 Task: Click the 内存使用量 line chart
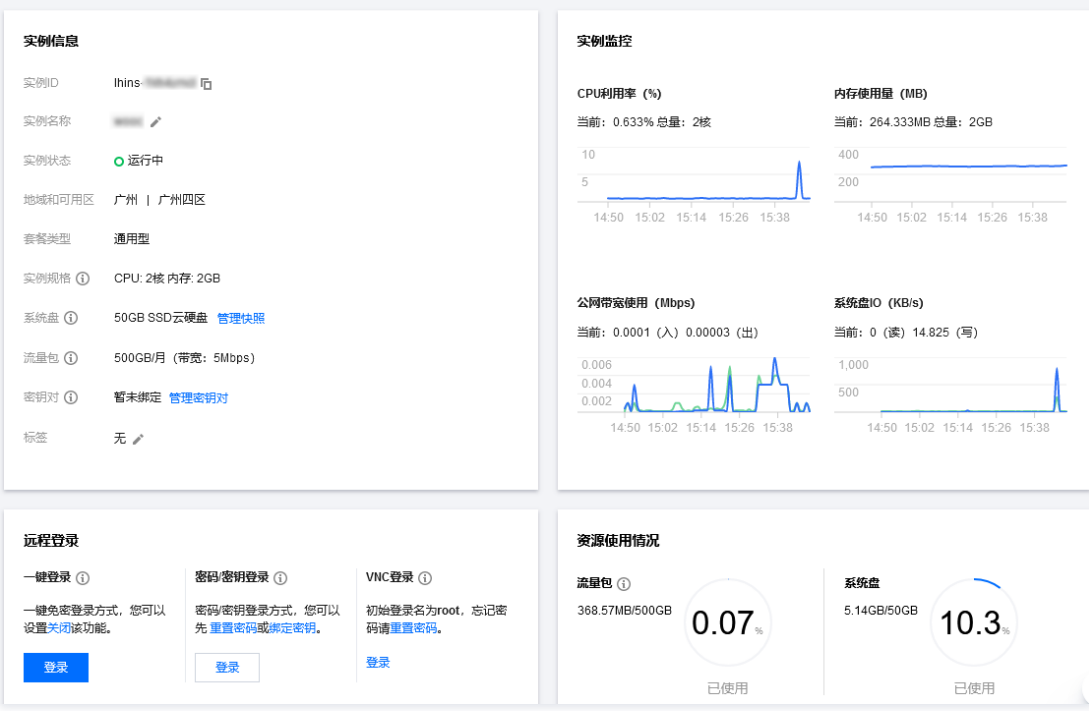coord(968,166)
